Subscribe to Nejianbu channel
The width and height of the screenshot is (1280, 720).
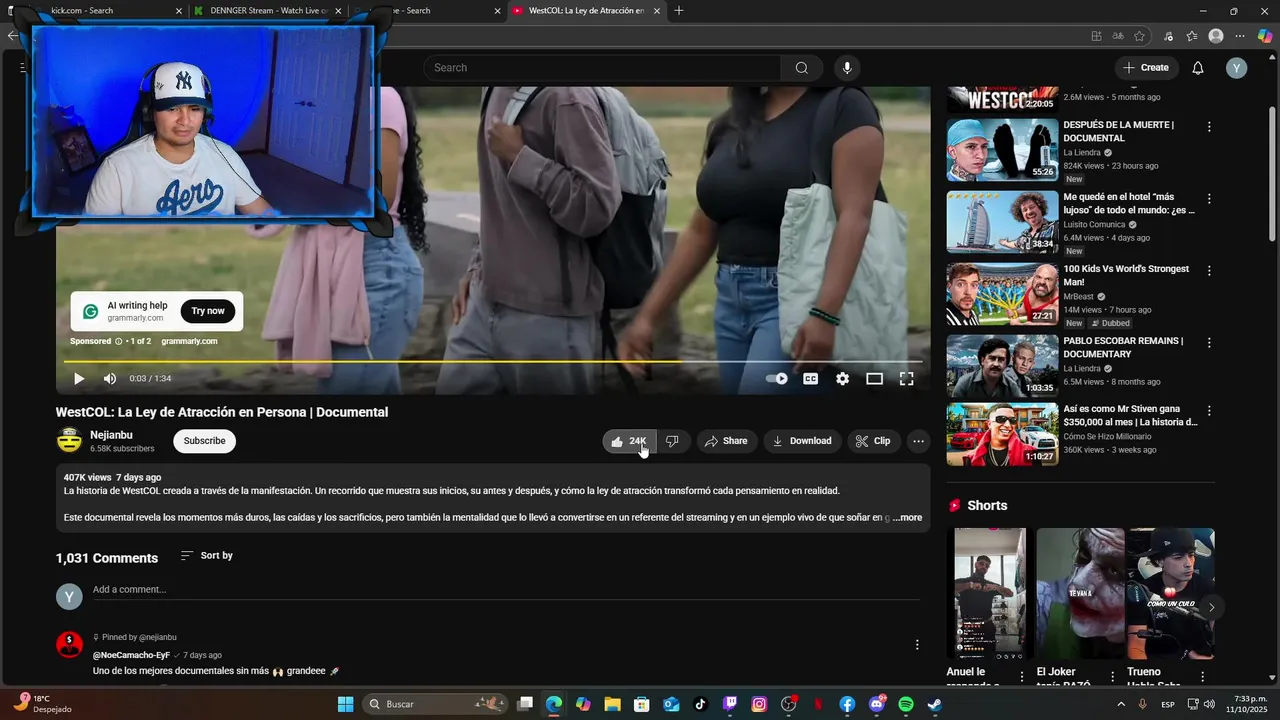click(x=204, y=441)
